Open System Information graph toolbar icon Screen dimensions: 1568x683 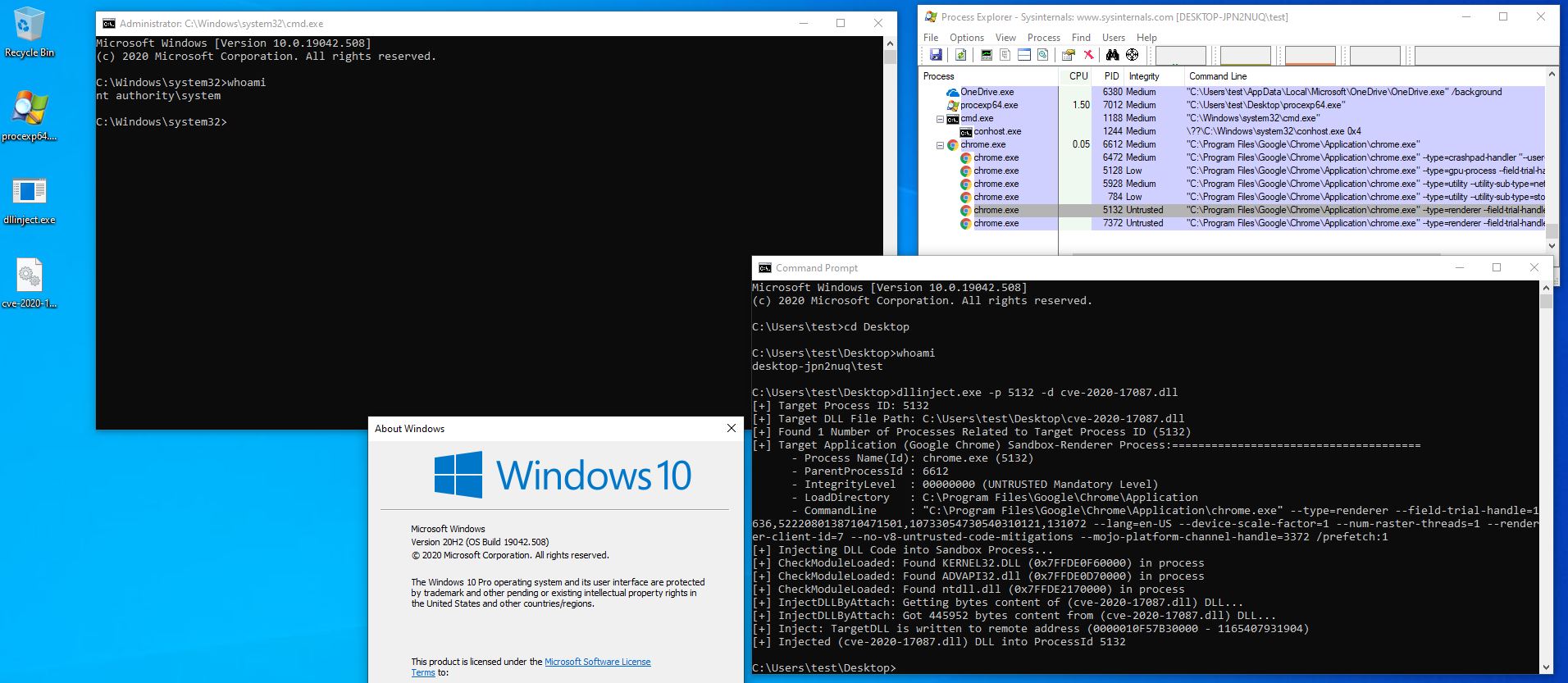987,55
